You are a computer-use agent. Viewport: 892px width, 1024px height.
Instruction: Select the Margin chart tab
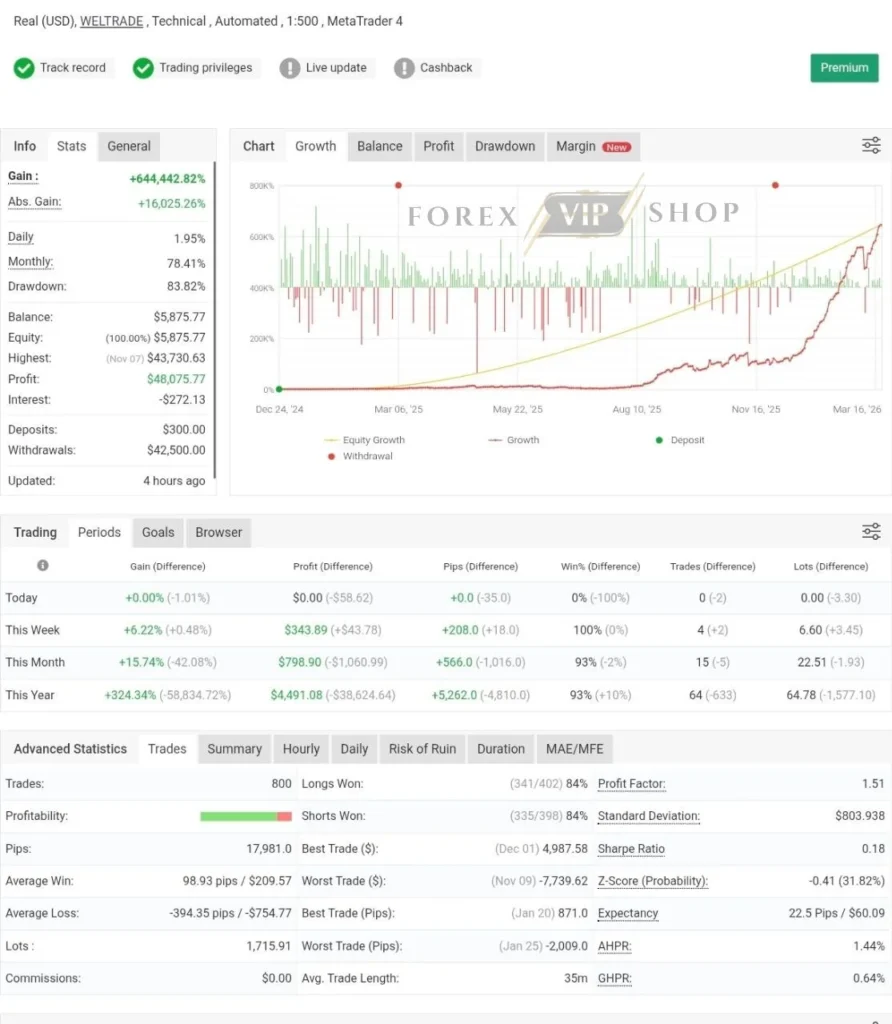(593, 146)
